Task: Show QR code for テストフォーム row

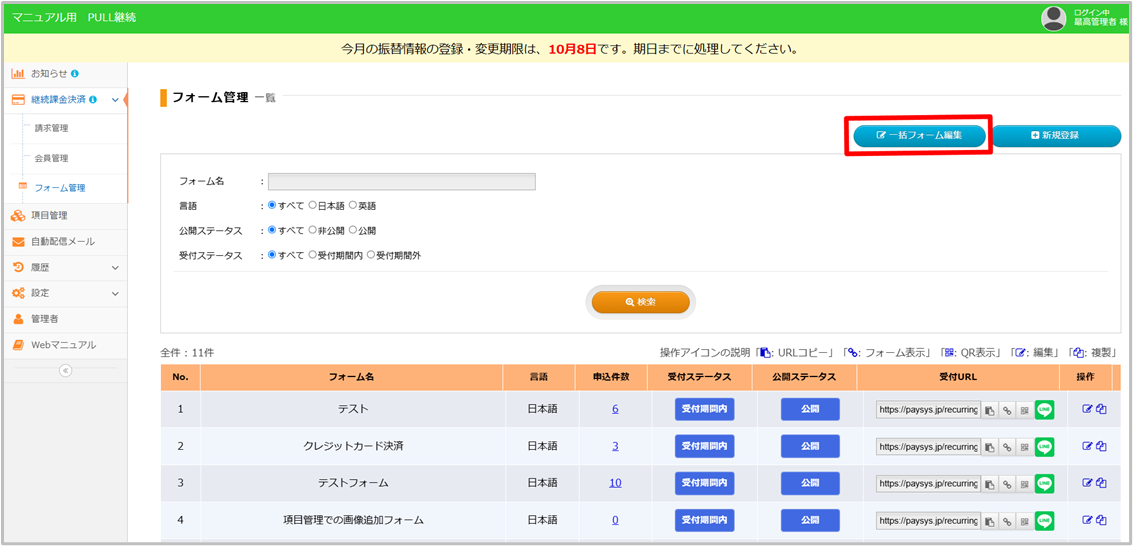Action: 1024,484
